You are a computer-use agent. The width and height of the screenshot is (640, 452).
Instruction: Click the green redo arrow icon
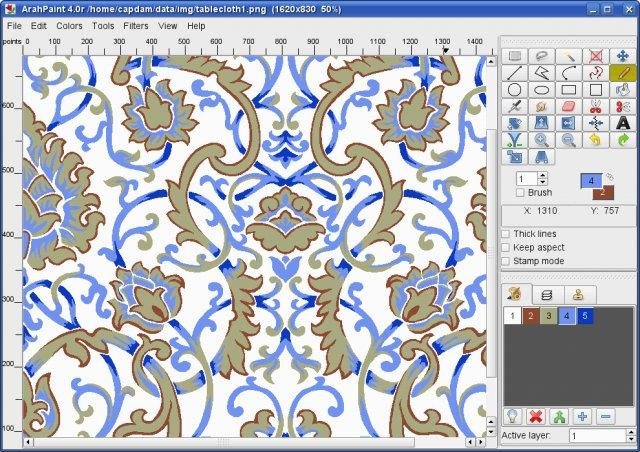(622, 140)
